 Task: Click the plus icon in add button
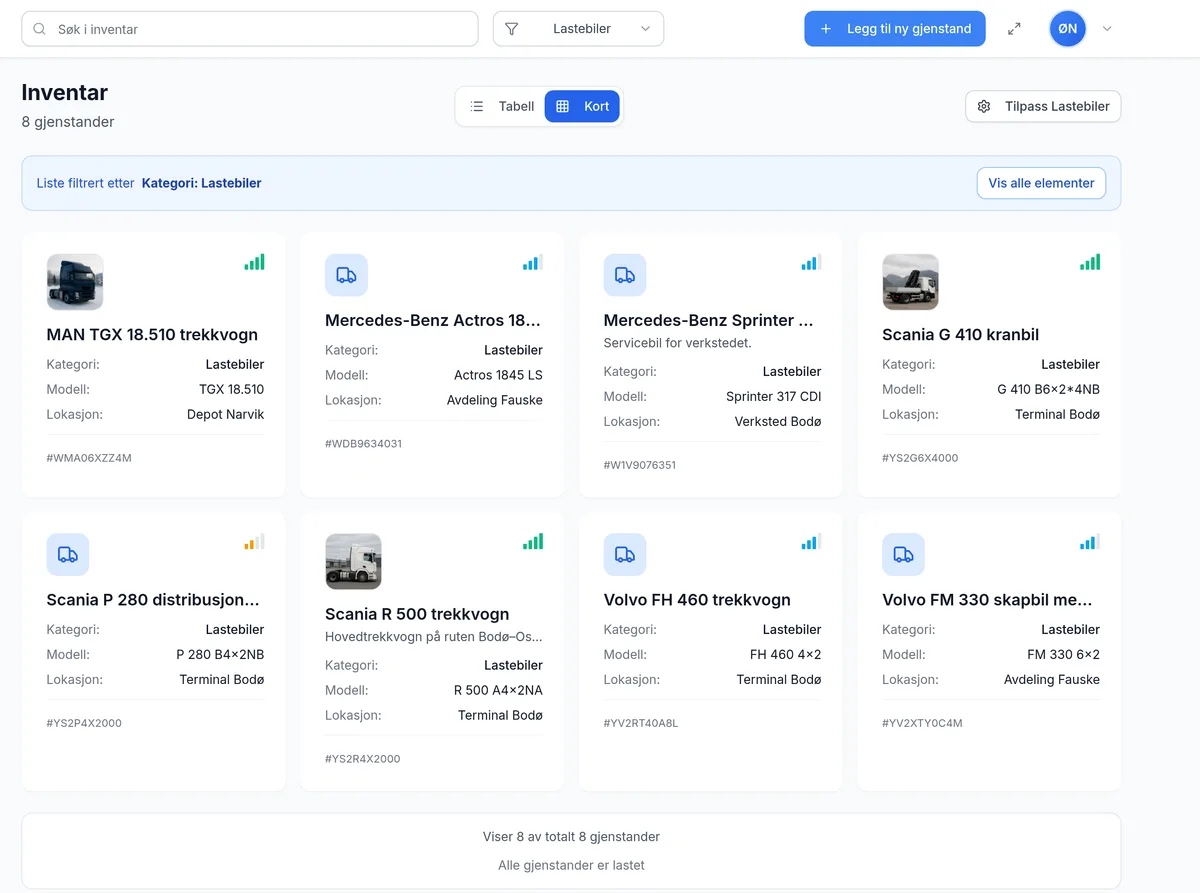click(x=826, y=29)
